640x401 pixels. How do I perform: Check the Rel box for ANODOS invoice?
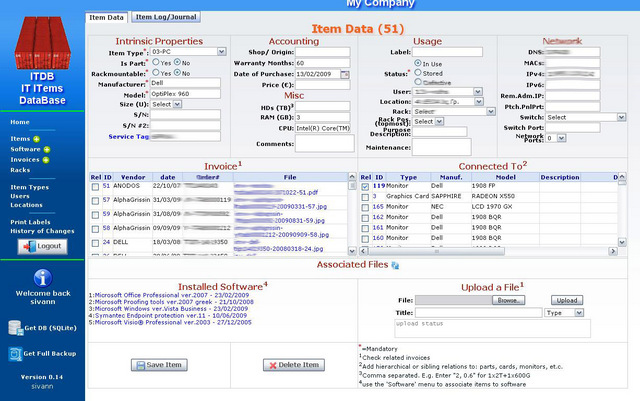tap(95, 187)
